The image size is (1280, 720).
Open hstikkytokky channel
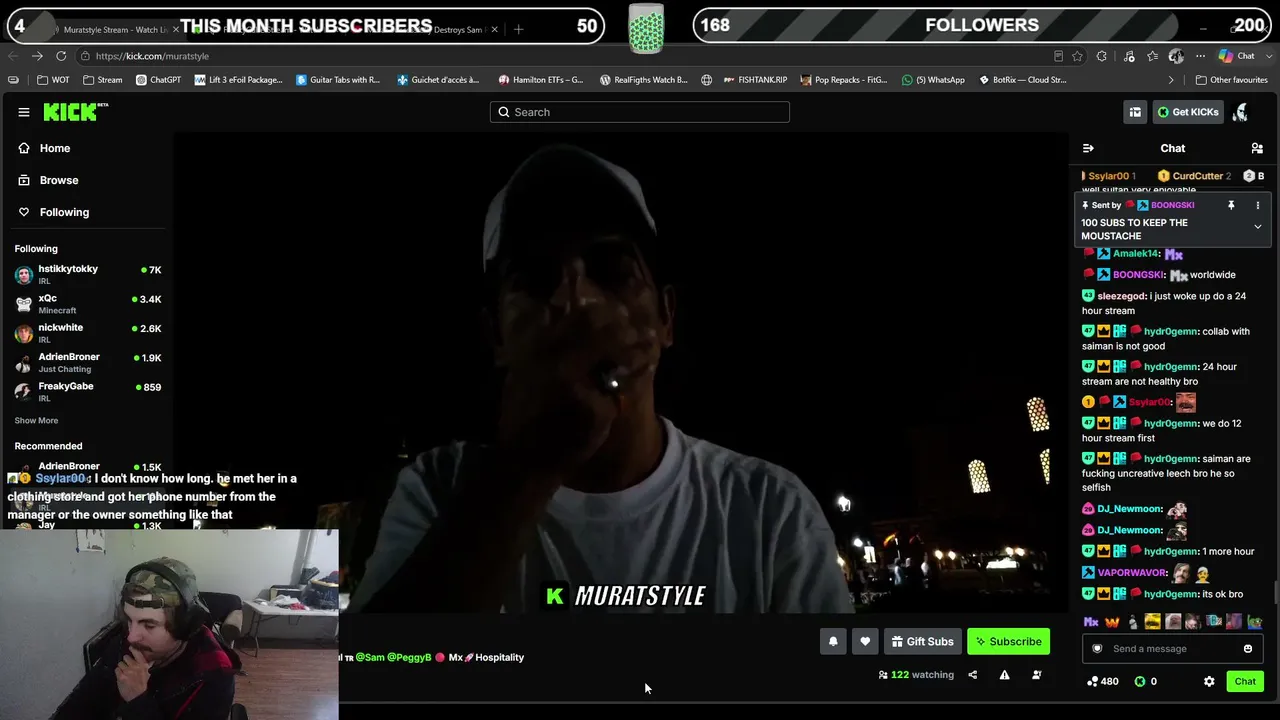coord(88,274)
